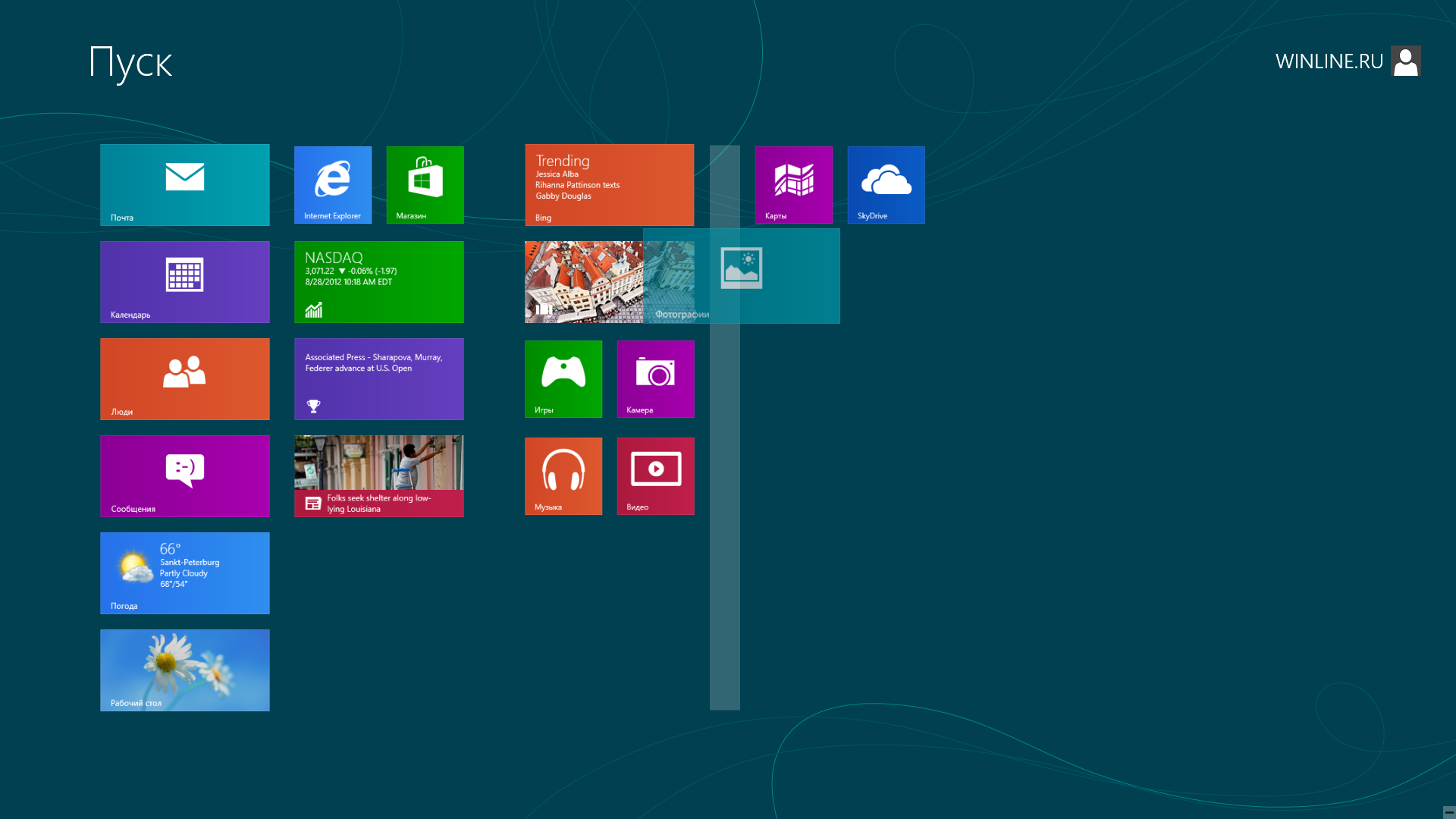Launch the Games (Игры) tile

pyautogui.click(x=563, y=378)
